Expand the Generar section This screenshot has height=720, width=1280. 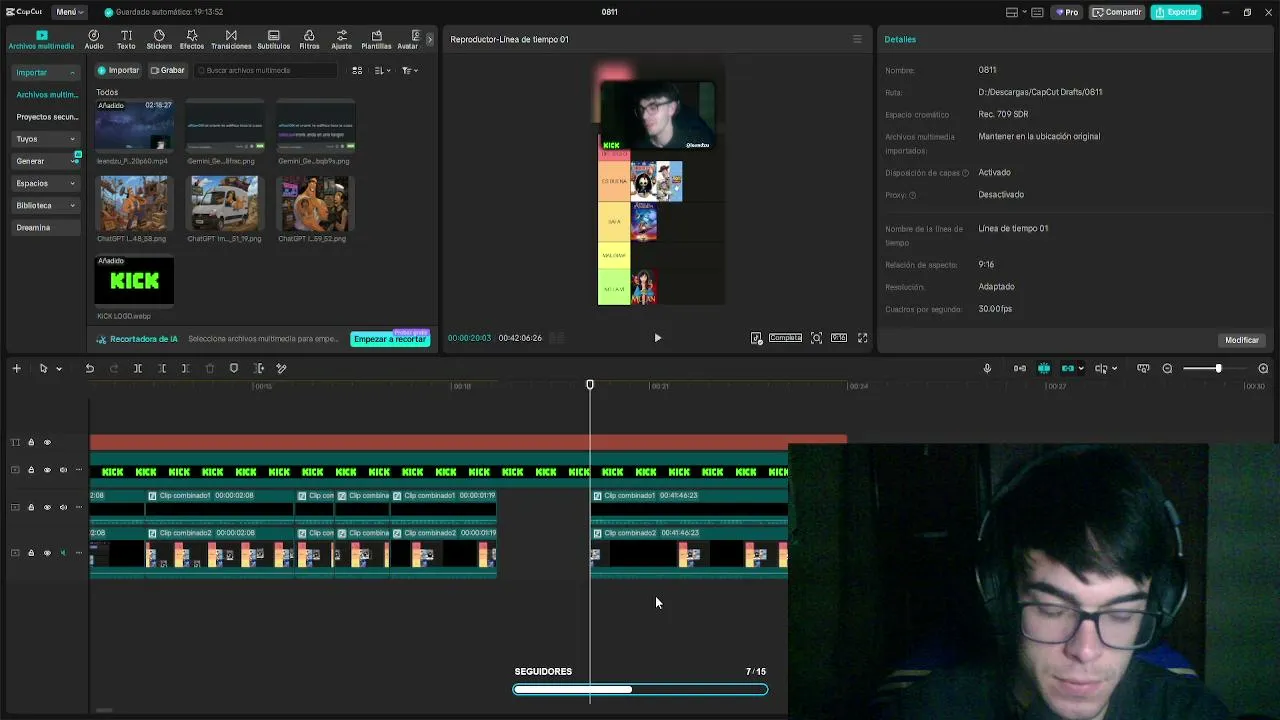46,161
